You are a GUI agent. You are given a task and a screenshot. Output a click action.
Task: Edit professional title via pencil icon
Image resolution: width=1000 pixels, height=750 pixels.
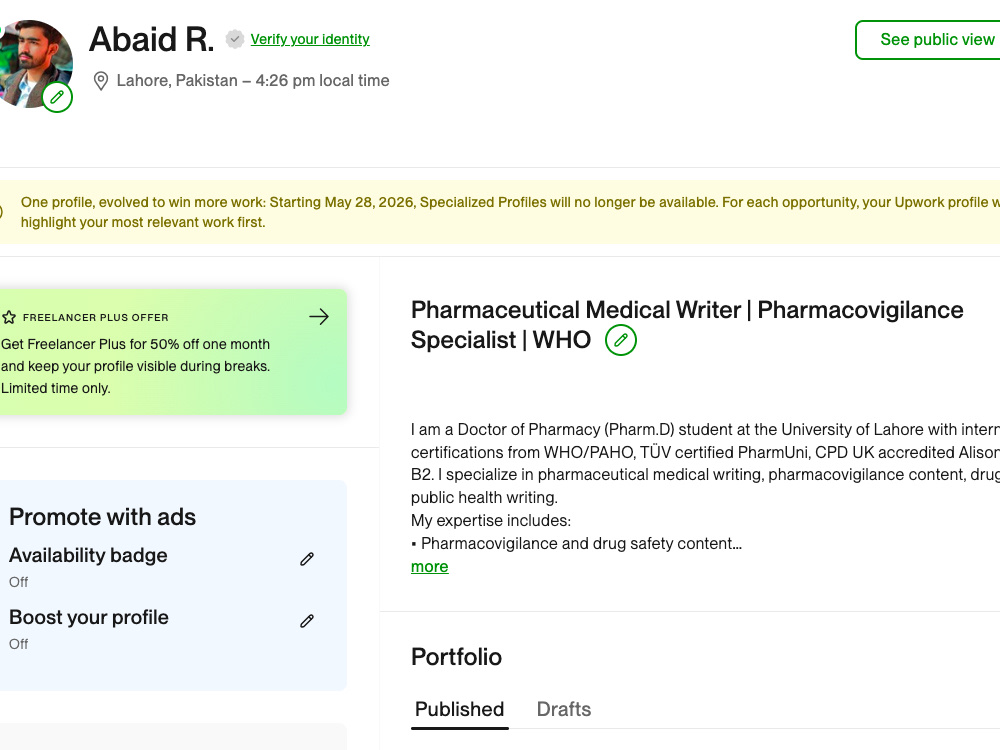click(x=621, y=340)
